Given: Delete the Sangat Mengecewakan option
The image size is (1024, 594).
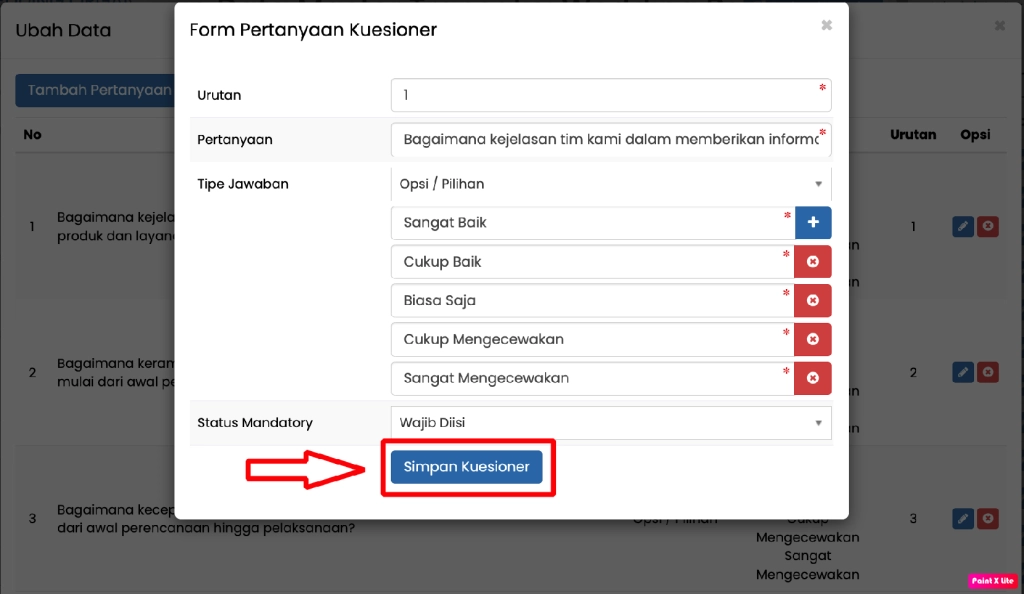Looking at the screenshot, I should 813,378.
